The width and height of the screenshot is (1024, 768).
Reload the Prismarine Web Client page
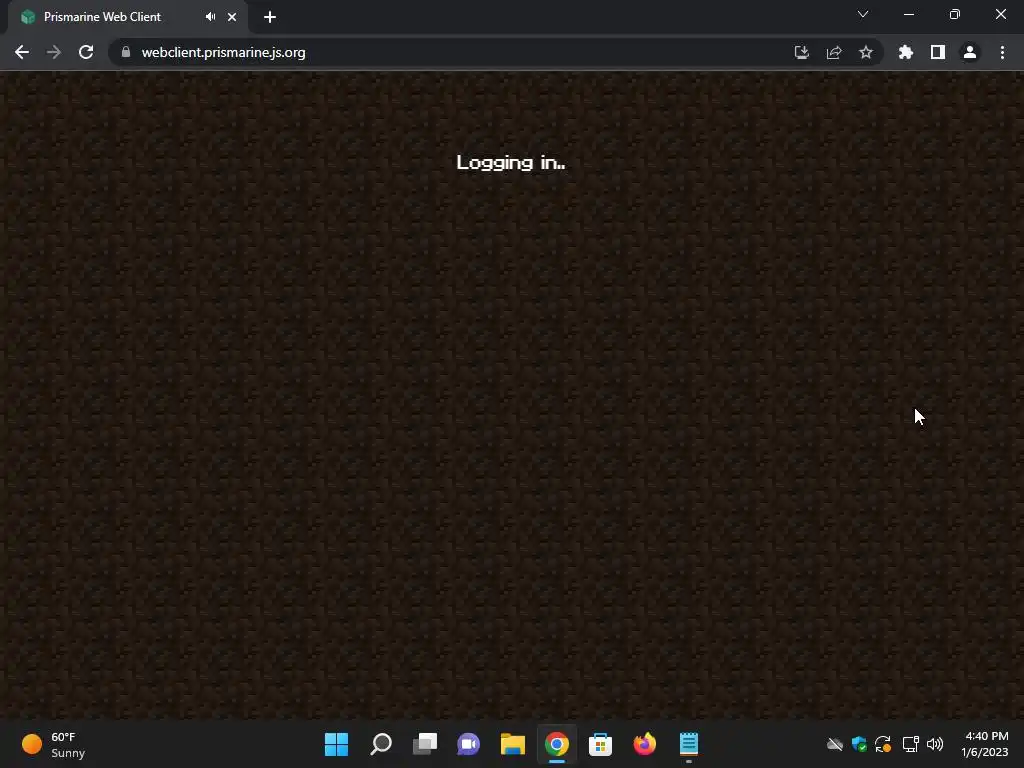[x=86, y=52]
